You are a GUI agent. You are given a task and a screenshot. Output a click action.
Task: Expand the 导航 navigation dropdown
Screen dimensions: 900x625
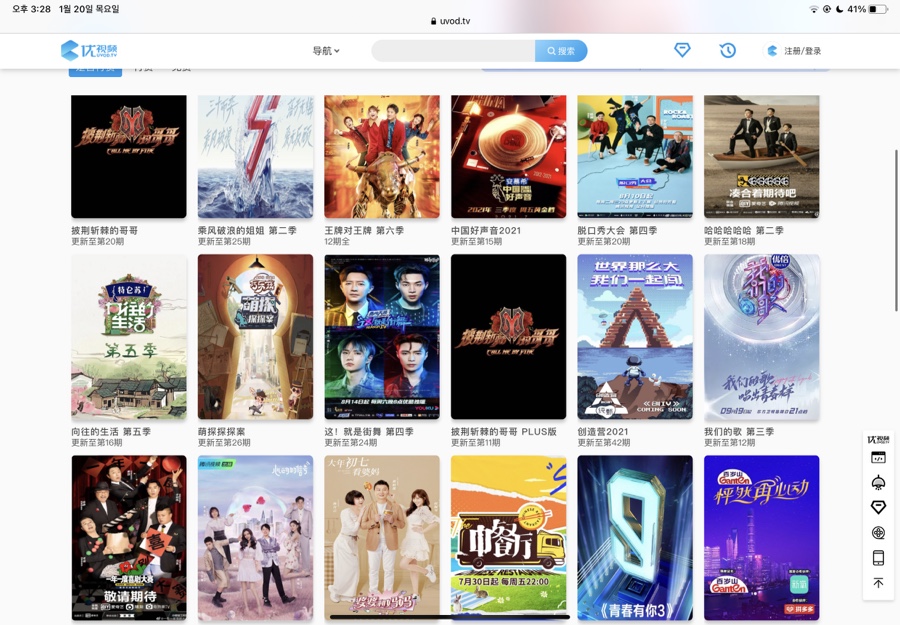coord(325,51)
